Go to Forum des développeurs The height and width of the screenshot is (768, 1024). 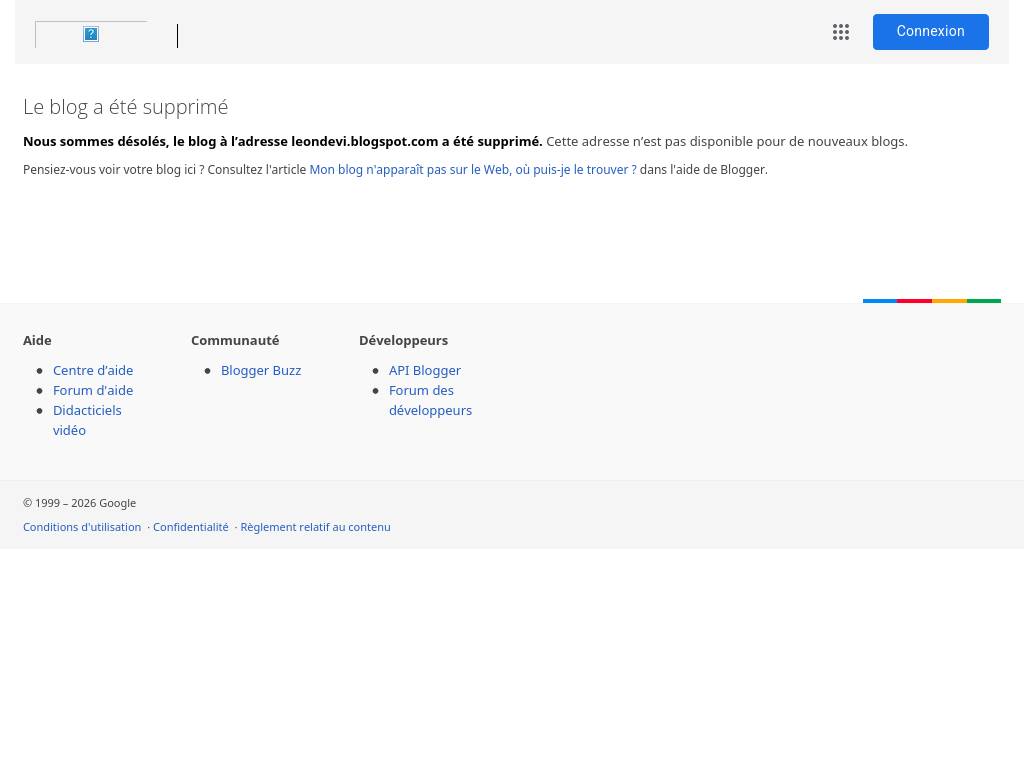point(430,400)
